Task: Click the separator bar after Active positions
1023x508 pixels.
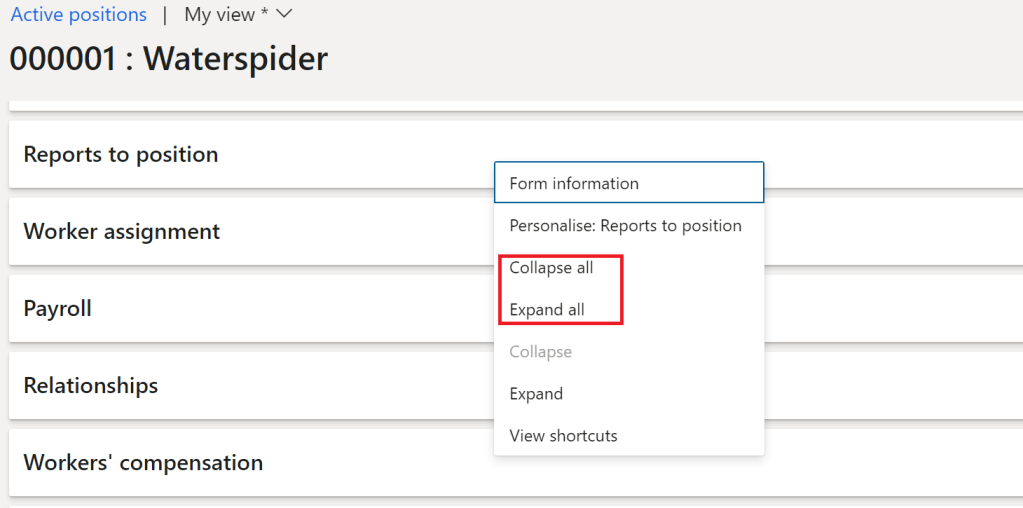Action: tap(166, 15)
